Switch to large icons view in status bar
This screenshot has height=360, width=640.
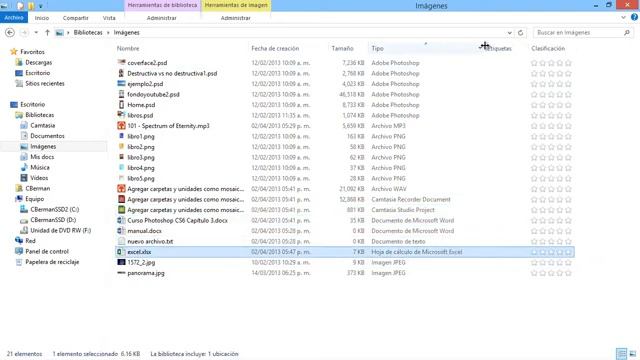click(633, 353)
